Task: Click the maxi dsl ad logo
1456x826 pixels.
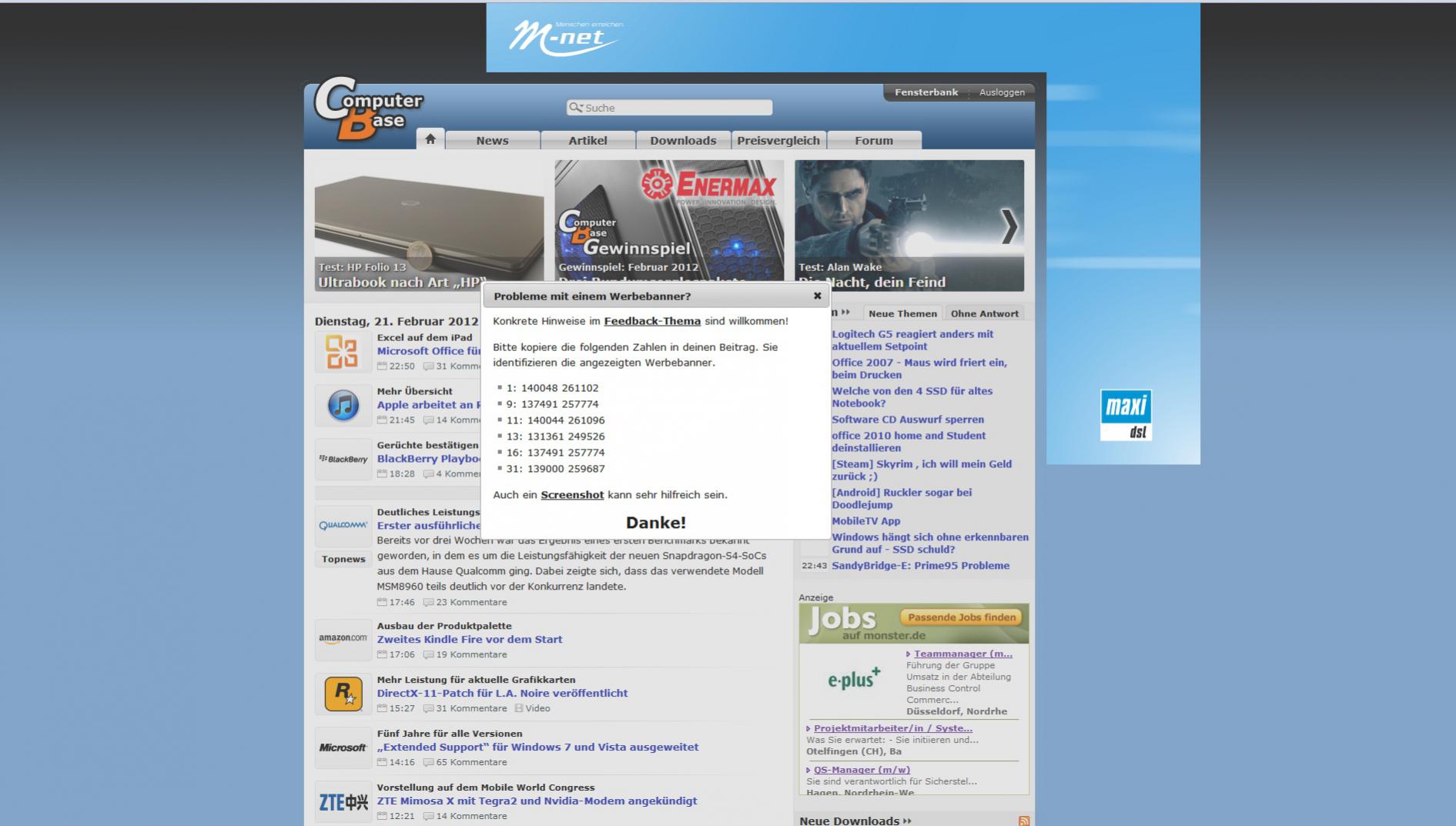Action: click(x=1126, y=415)
